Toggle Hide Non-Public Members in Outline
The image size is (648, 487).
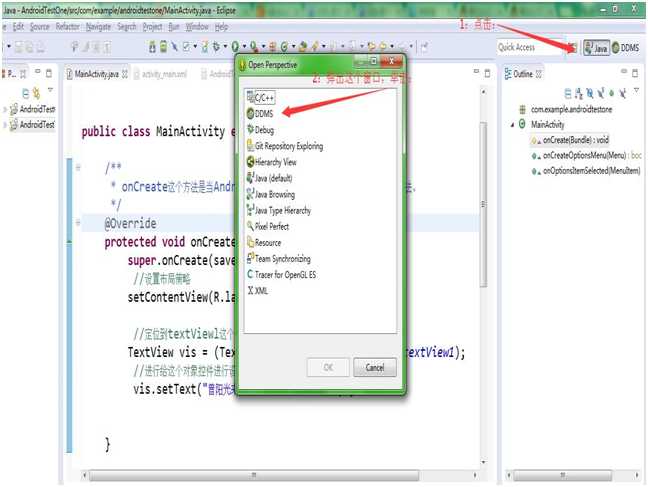612,93
